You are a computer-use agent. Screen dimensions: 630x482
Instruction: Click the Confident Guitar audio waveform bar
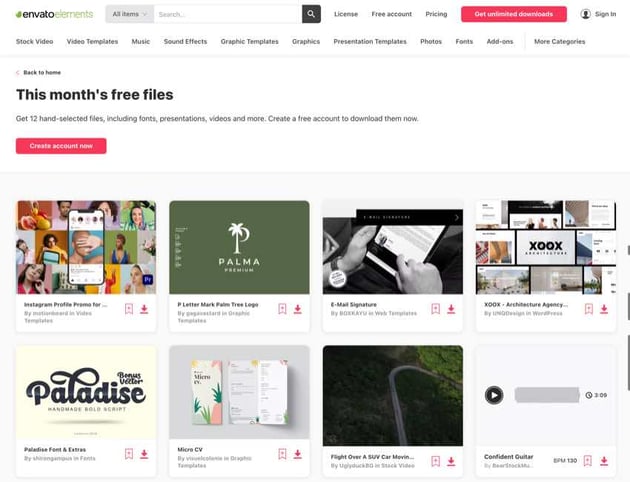click(547, 395)
